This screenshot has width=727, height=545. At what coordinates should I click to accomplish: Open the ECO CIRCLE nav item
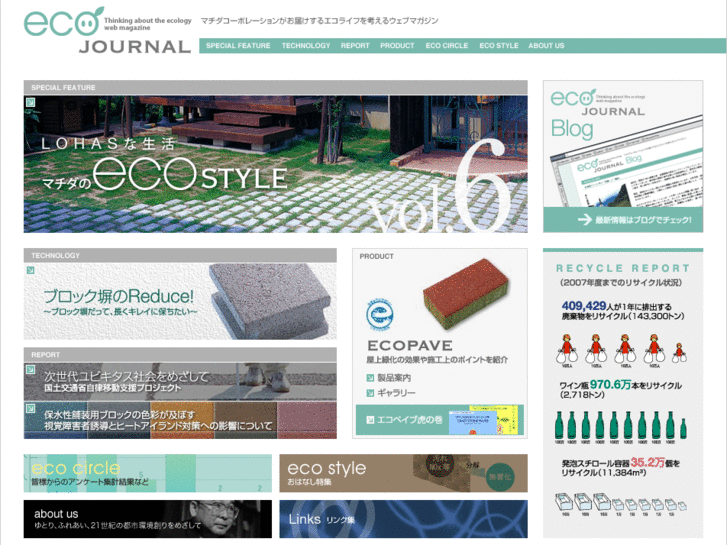446,45
